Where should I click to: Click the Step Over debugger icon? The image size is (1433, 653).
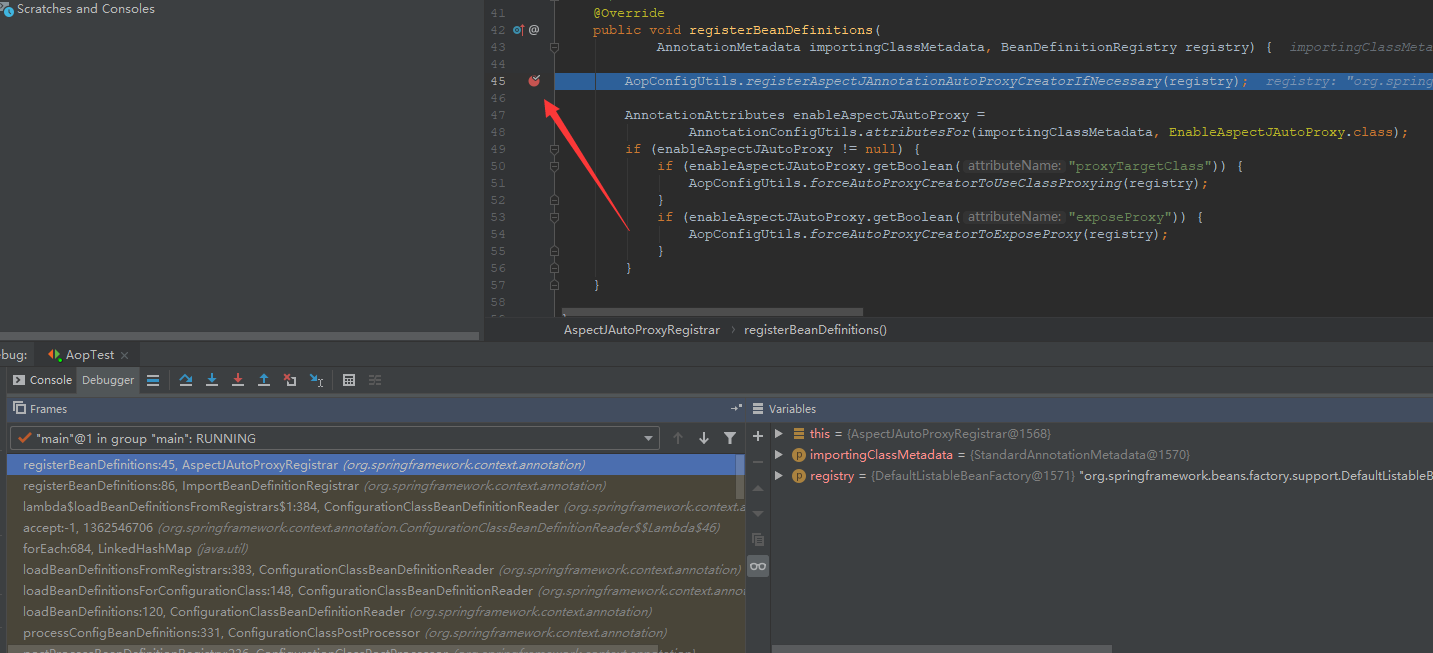(x=186, y=380)
